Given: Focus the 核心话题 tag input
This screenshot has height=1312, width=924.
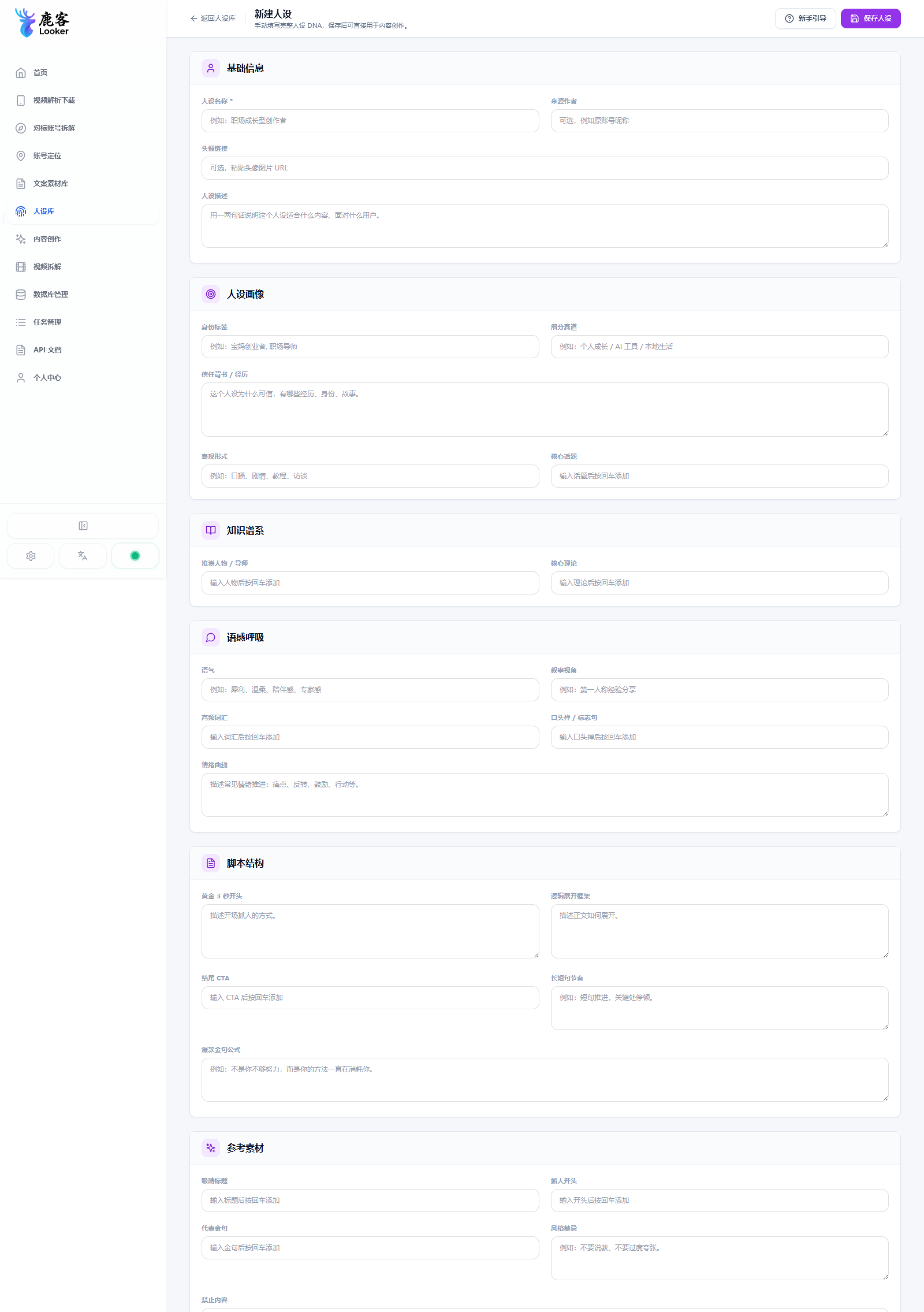Looking at the screenshot, I should click(720, 476).
